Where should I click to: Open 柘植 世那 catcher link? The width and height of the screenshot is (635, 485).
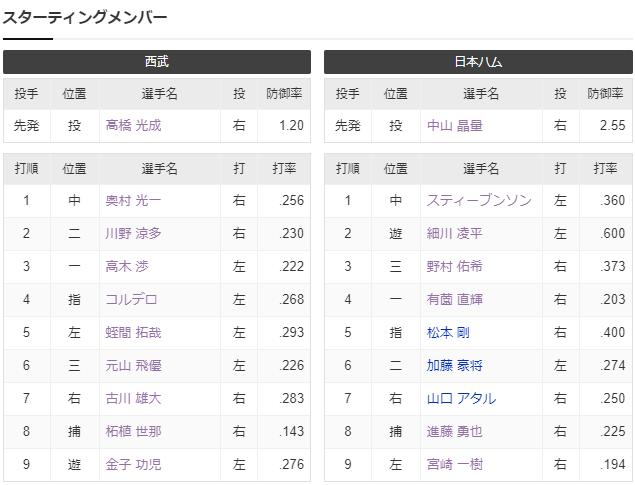[x=133, y=432]
